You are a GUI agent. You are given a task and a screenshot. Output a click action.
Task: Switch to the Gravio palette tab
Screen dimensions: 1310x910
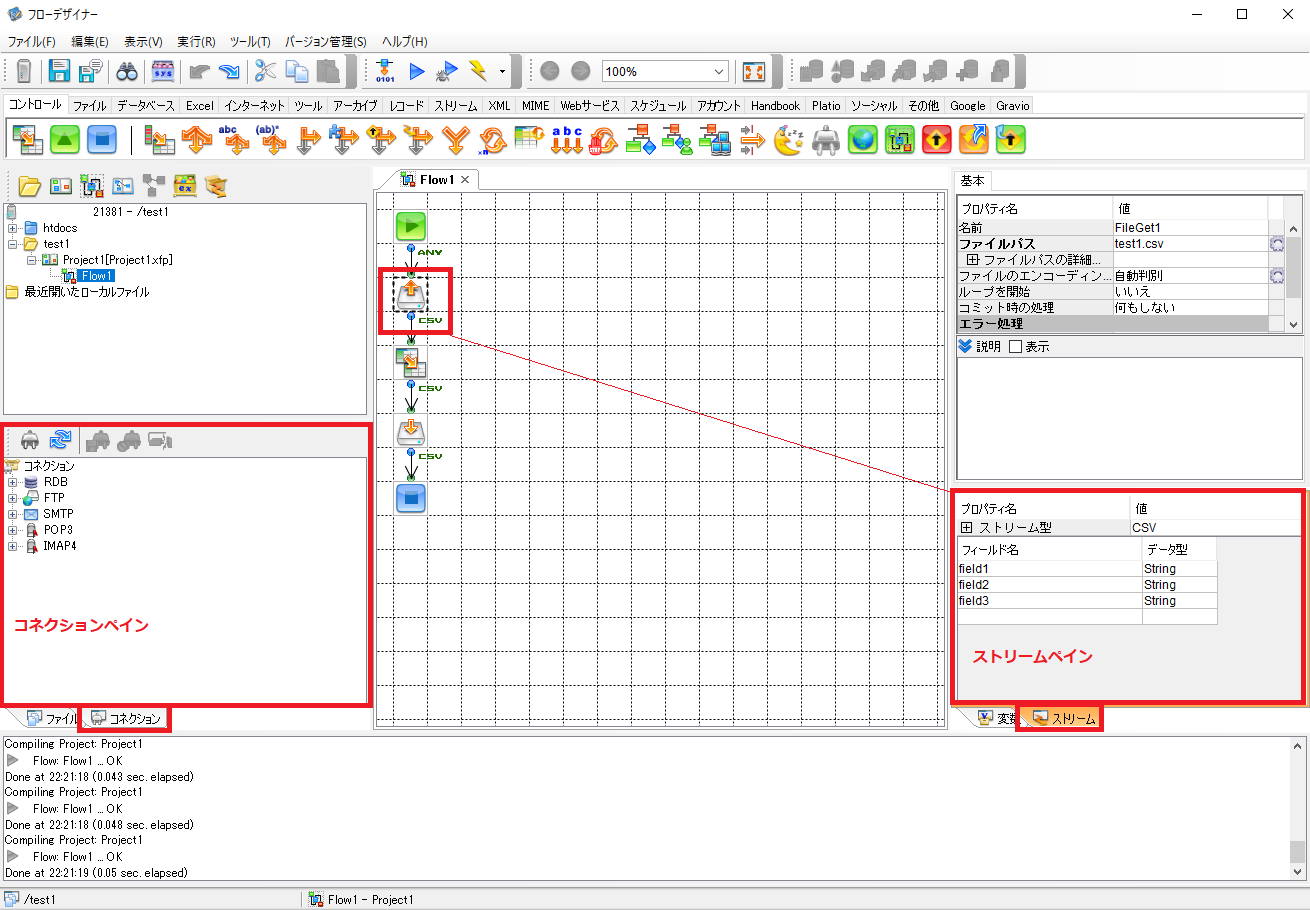pyautogui.click(x=1011, y=105)
